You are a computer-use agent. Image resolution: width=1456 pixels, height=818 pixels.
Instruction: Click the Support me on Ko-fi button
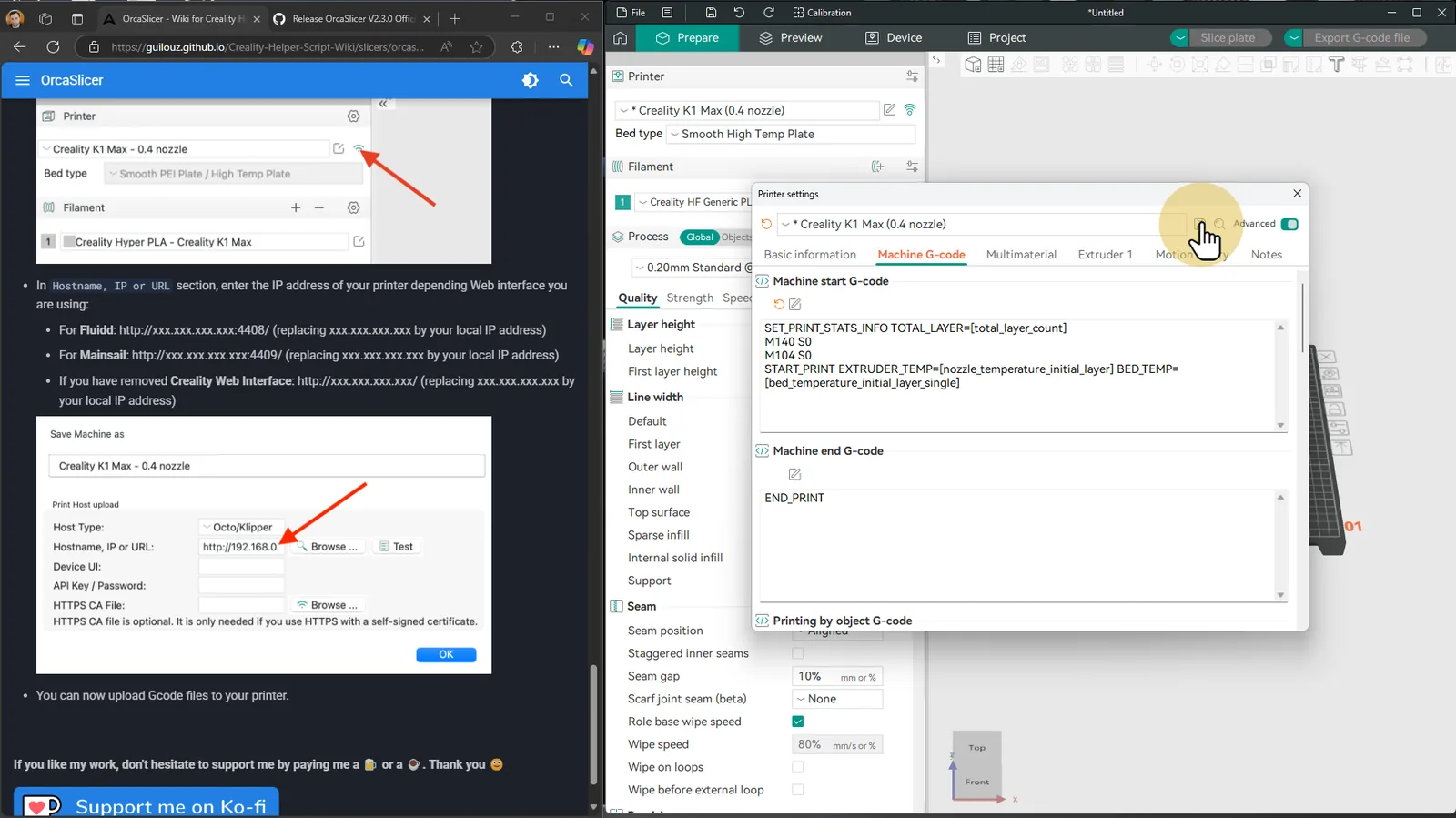point(147,804)
